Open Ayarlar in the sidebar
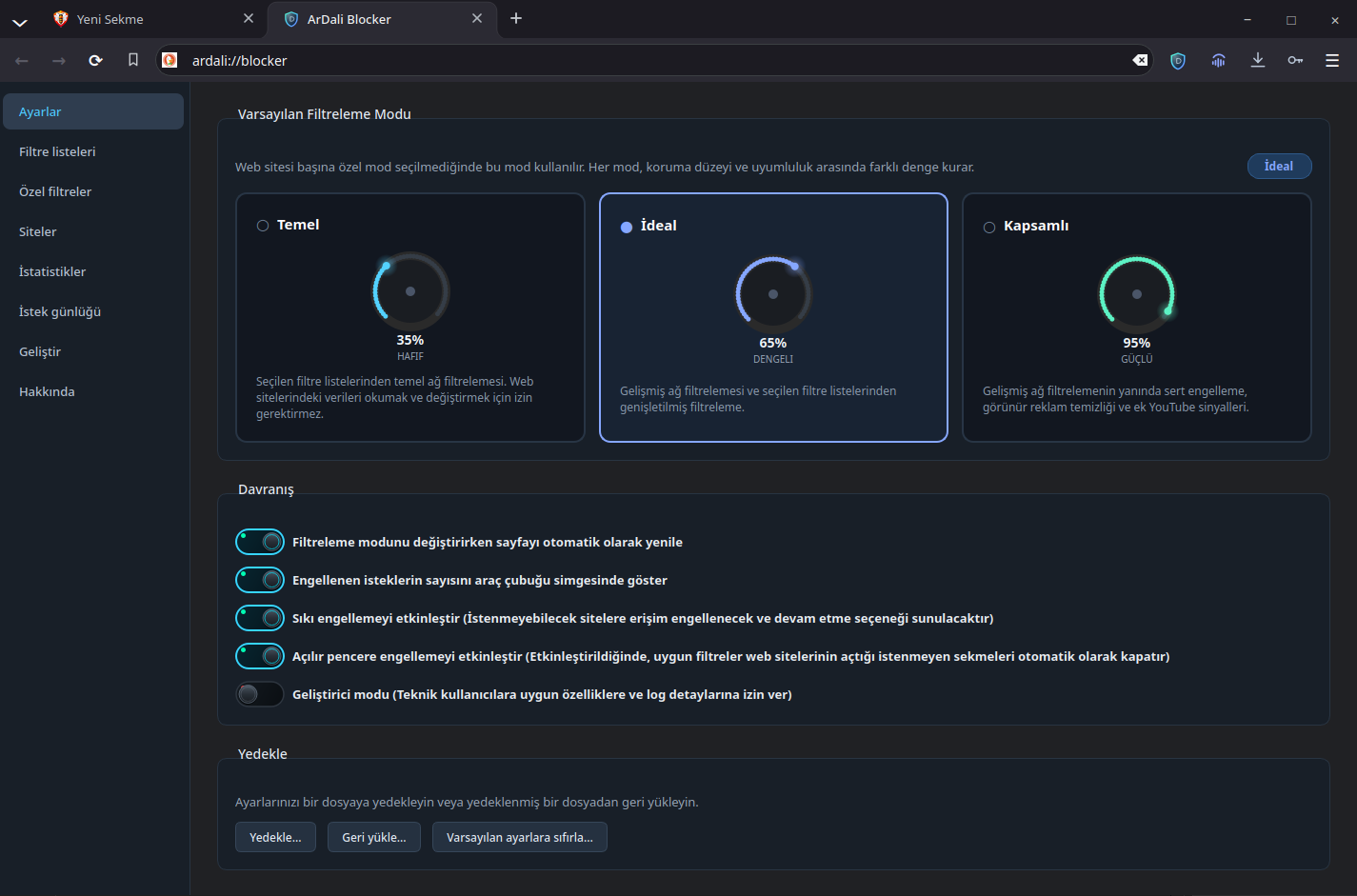 point(93,111)
